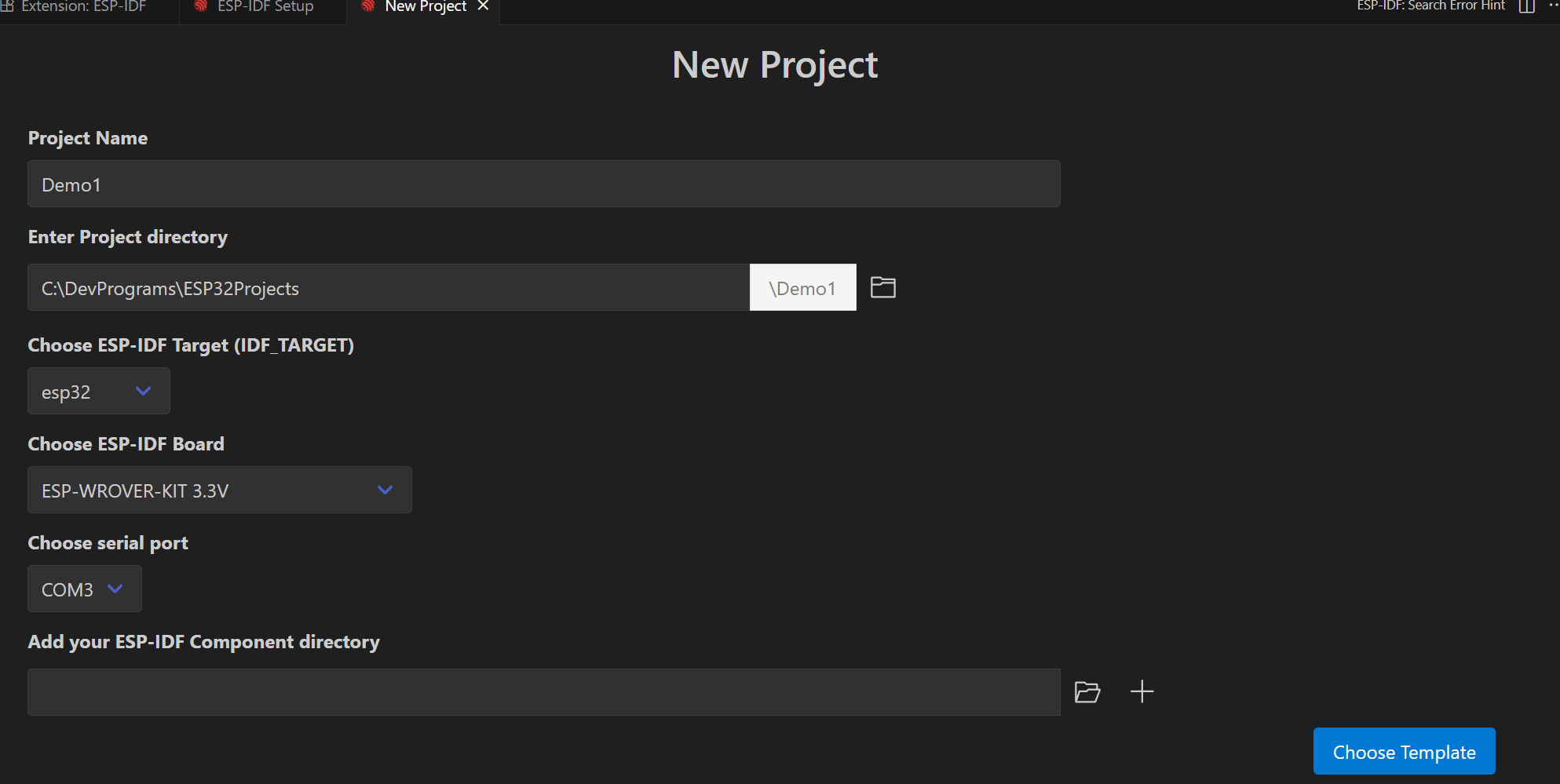Image resolution: width=1560 pixels, height=784 pixels.
Task: Click the split editor icon
Action: coord(1526,6)
